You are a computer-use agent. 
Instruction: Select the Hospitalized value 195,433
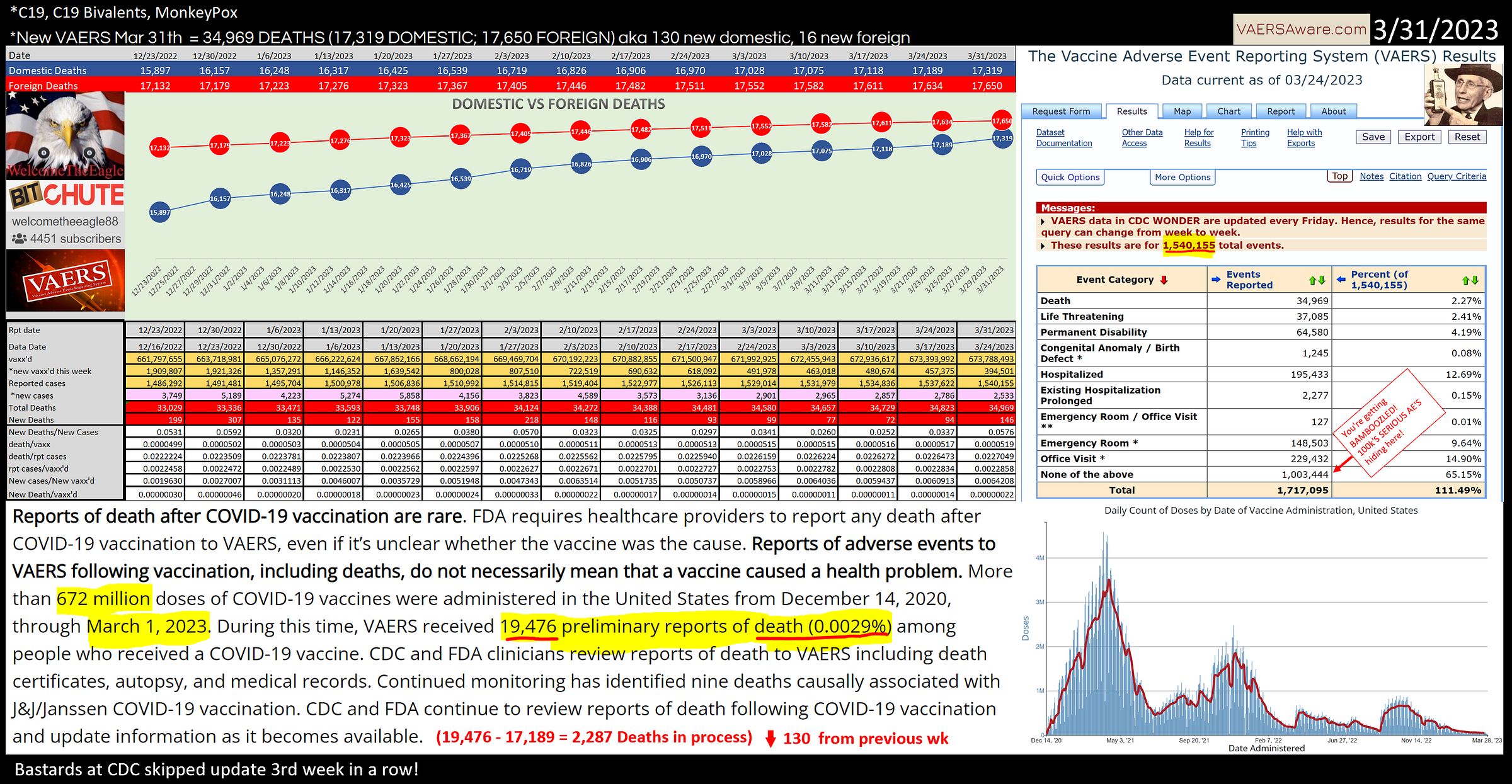click(1310, 375)
